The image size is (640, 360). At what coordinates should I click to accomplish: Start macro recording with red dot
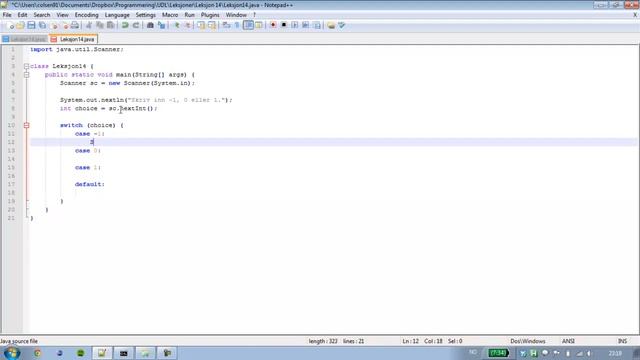pos(273,25)
